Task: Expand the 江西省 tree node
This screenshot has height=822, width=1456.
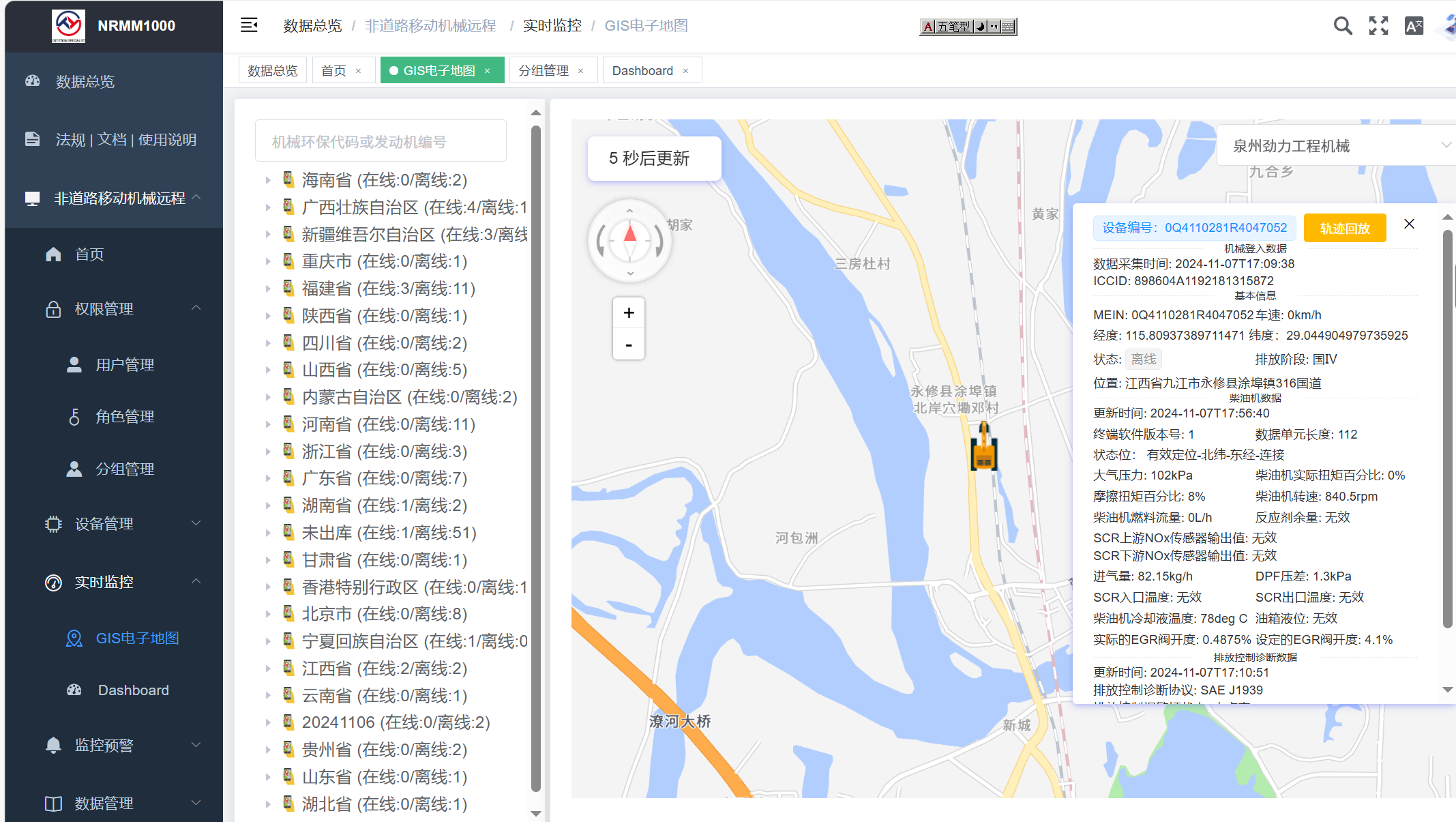Action: tap(268, 669)
